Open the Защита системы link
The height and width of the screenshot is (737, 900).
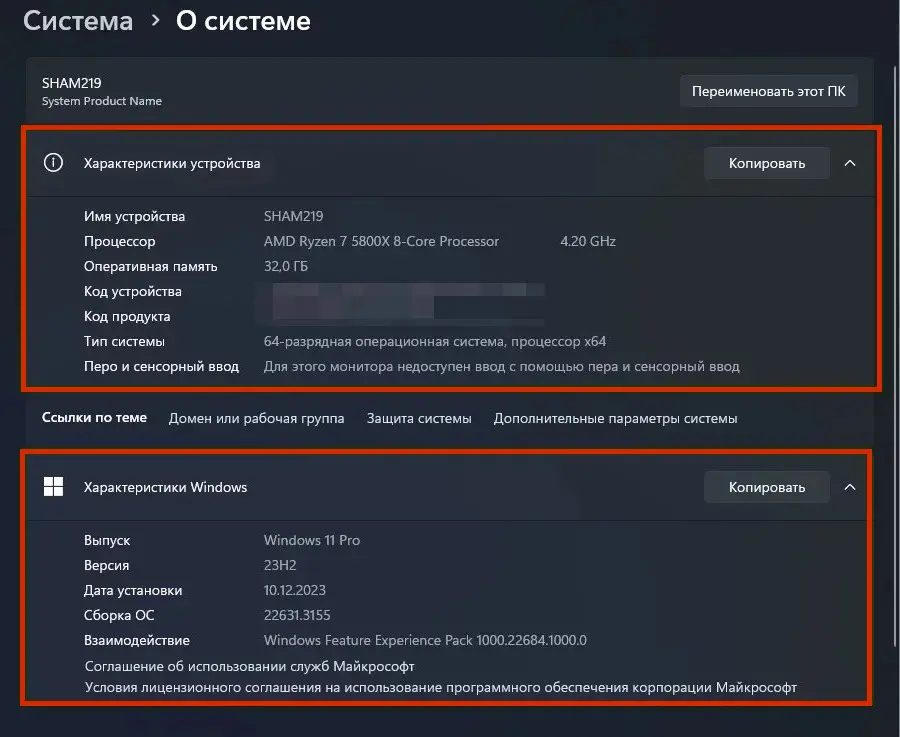click(419, 418)
